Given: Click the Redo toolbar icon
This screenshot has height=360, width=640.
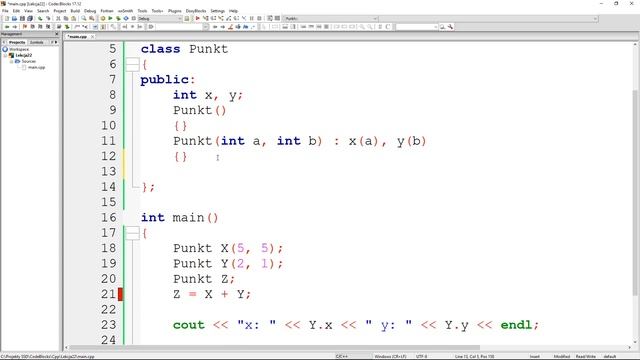Looking at the screenshot, I should click(48, 18).
